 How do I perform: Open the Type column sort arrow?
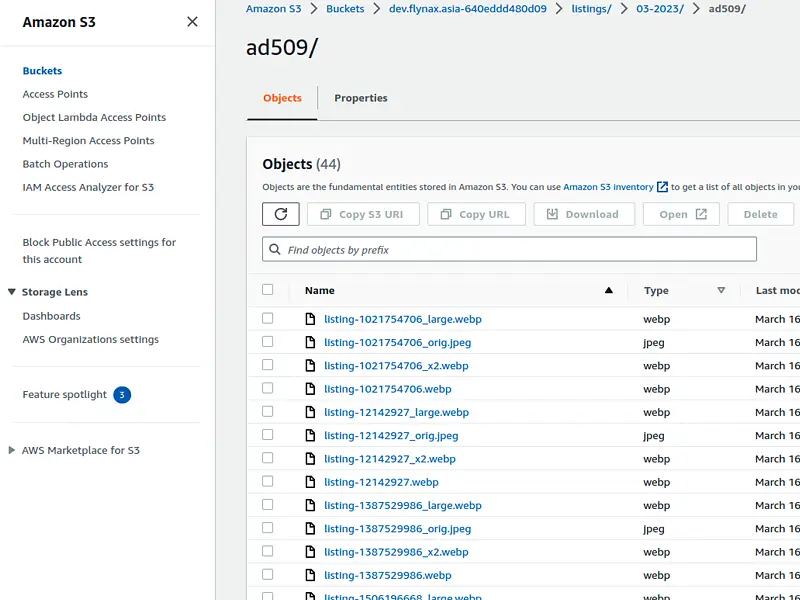721,290
